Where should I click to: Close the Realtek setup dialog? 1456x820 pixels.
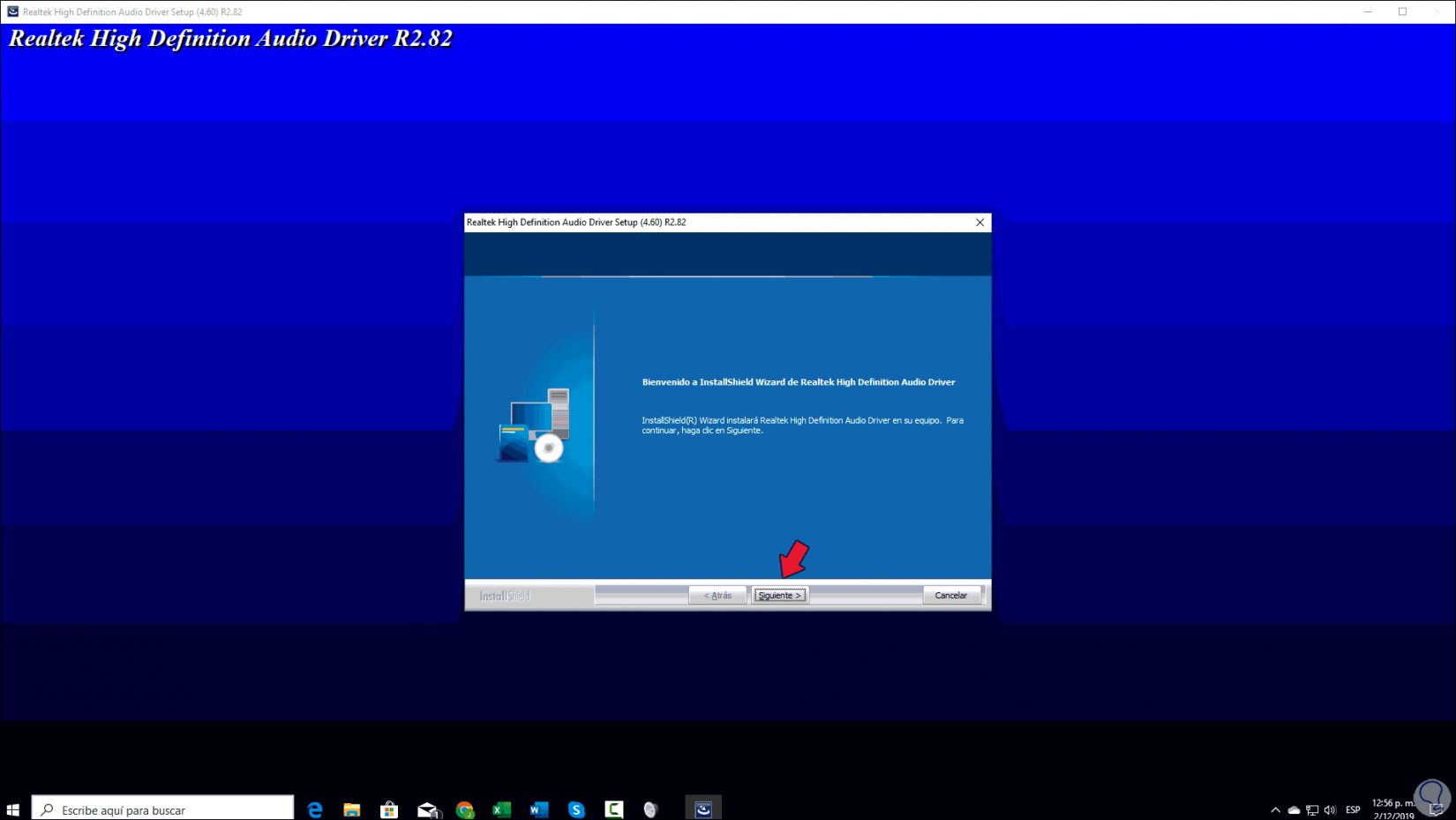coord(979,222)
